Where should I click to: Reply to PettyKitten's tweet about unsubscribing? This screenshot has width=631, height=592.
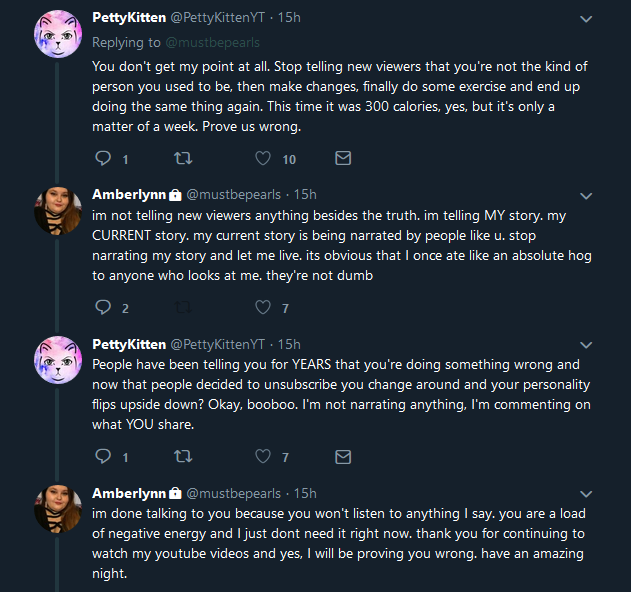tap(103, 456)
